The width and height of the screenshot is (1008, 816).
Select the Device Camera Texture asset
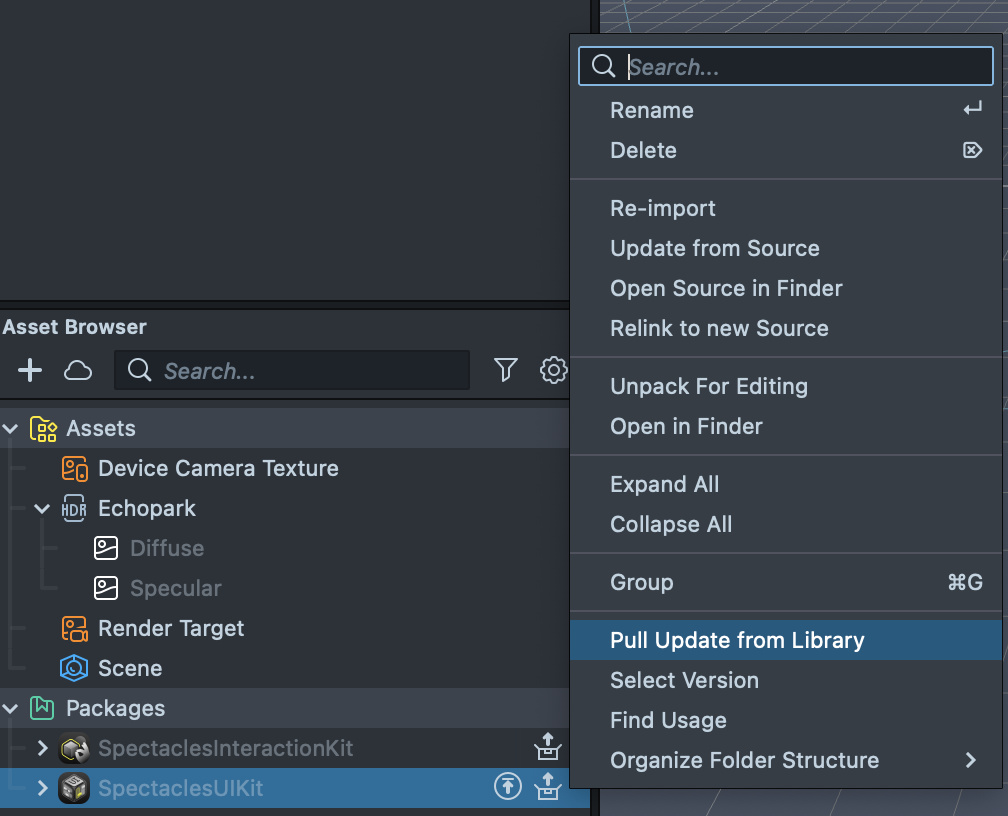click(x=217, y=468)
